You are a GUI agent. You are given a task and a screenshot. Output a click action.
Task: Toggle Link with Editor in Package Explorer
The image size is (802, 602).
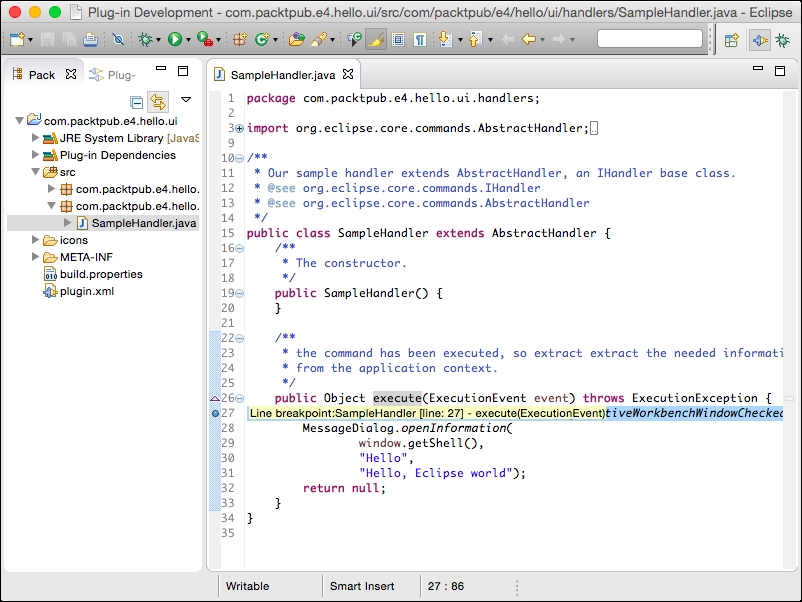(158, 101)
